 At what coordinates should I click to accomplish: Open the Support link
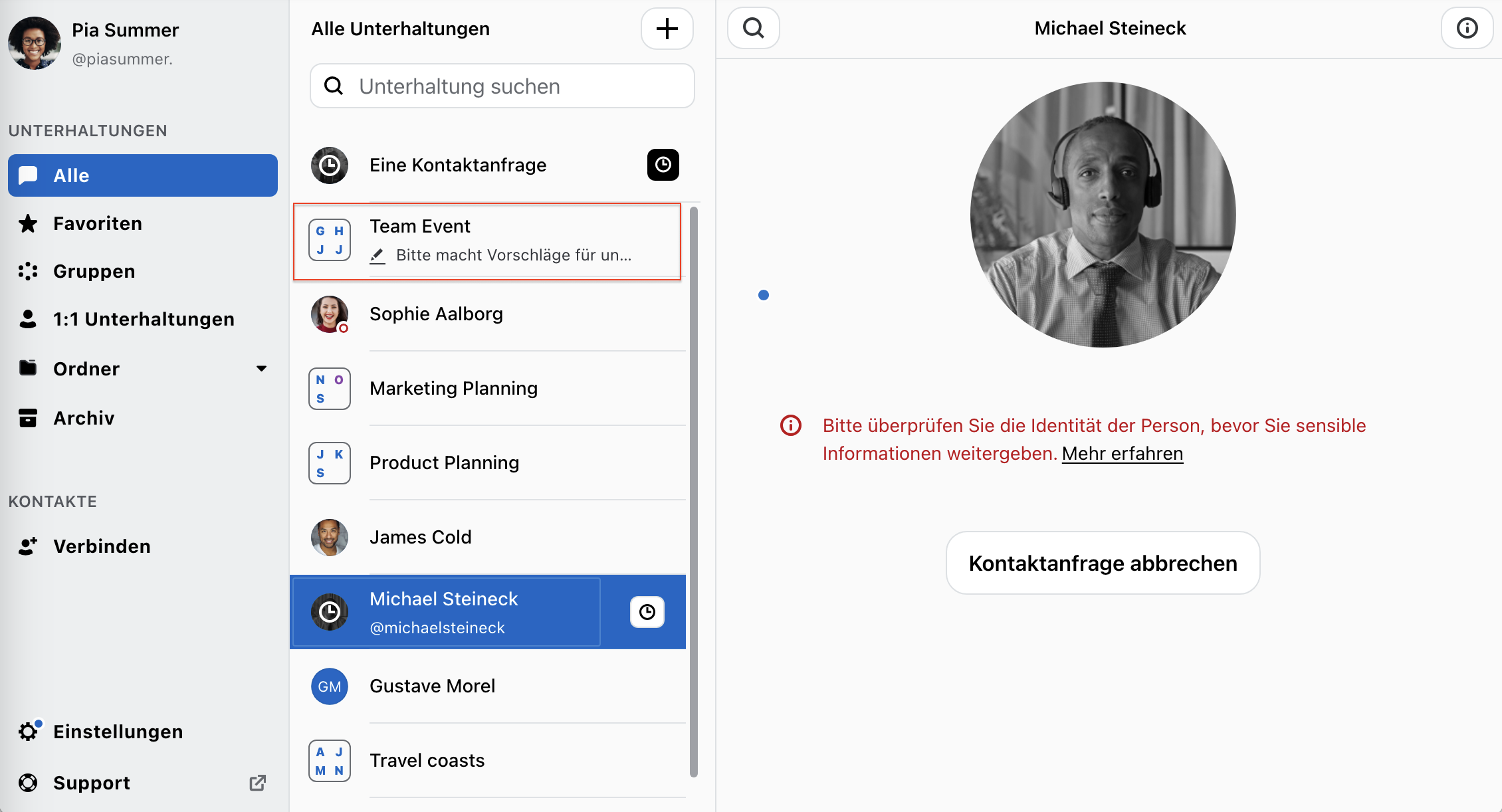point(143,783)
